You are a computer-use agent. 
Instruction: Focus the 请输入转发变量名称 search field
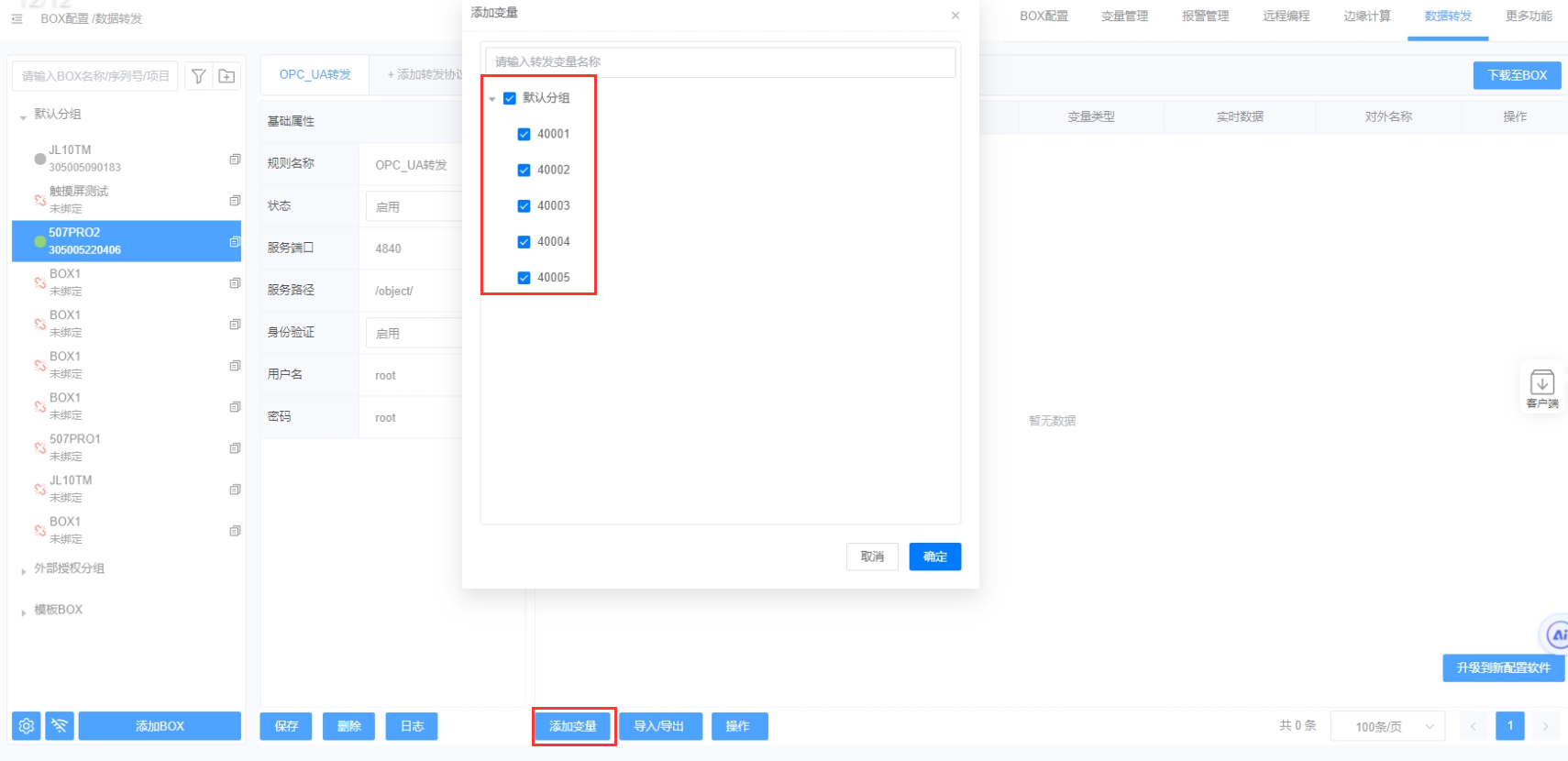click(x=720, y=61)
